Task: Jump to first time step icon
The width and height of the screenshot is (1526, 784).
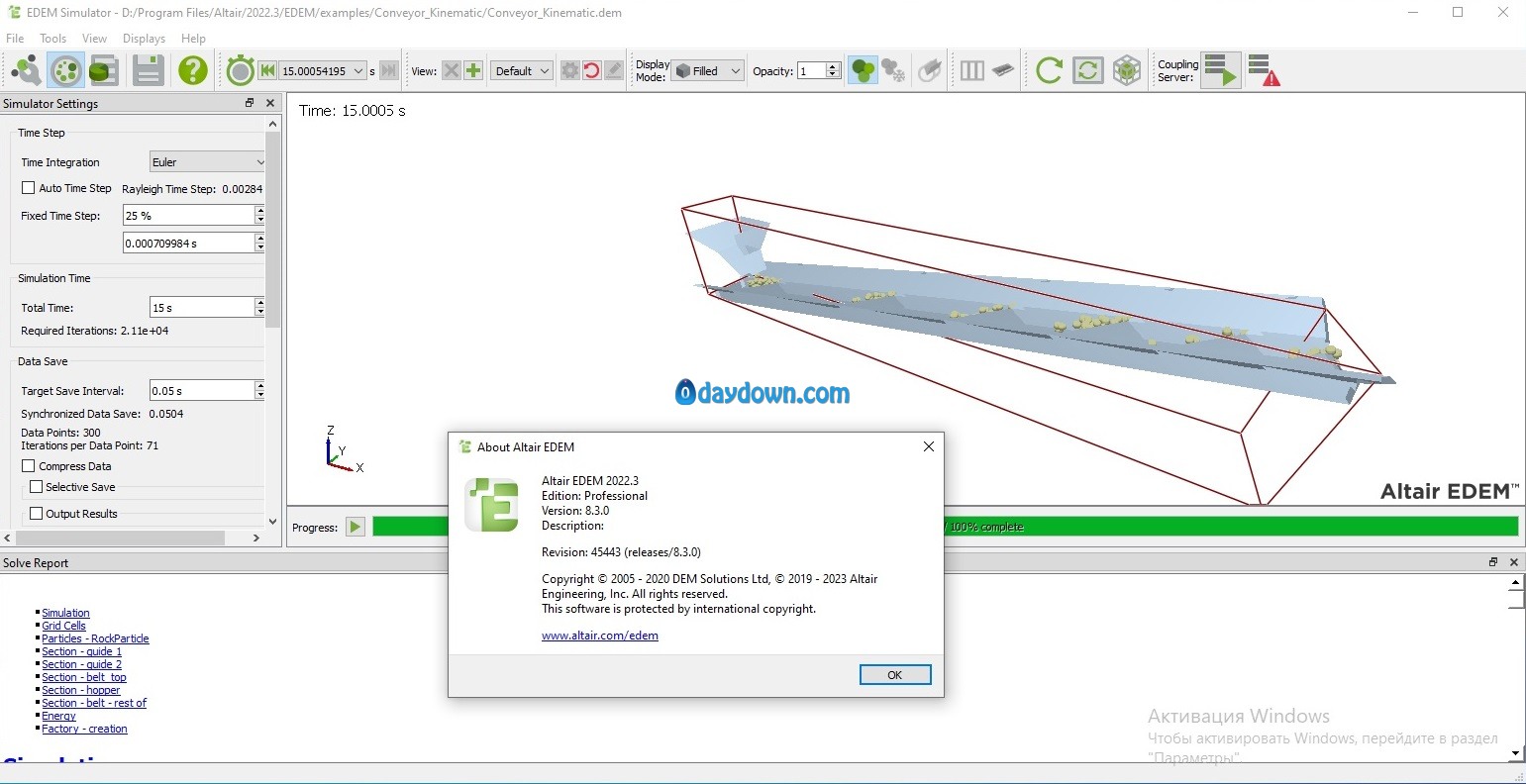Action: point(267,70)
